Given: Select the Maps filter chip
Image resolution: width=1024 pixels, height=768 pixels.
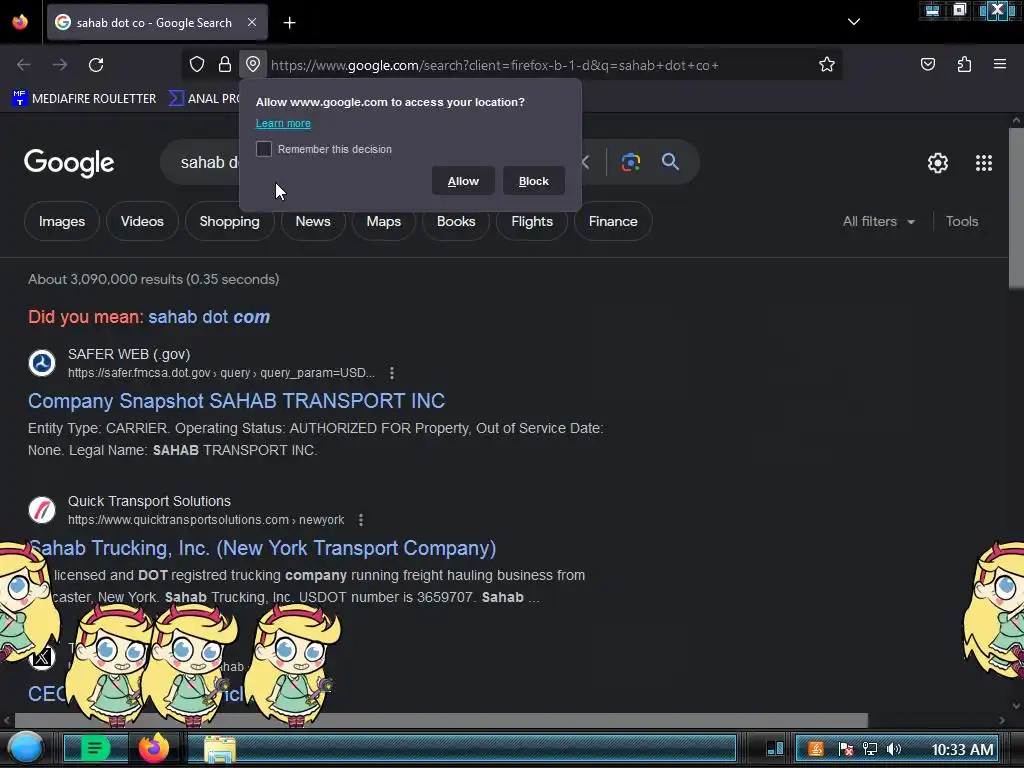Looking at the screenshot, I should [x=383, y=221].
